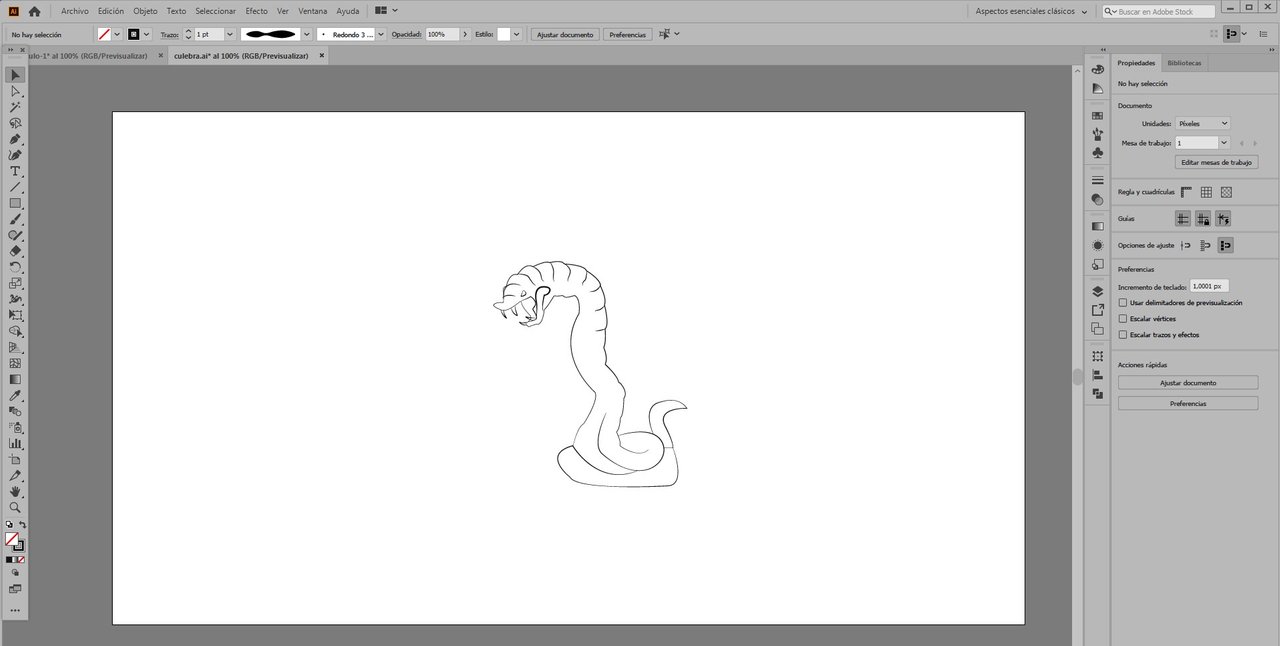Open the Ventana menu
Image resolution: width=1280 pixels, height=646 pixels.
tap(312, 11)
